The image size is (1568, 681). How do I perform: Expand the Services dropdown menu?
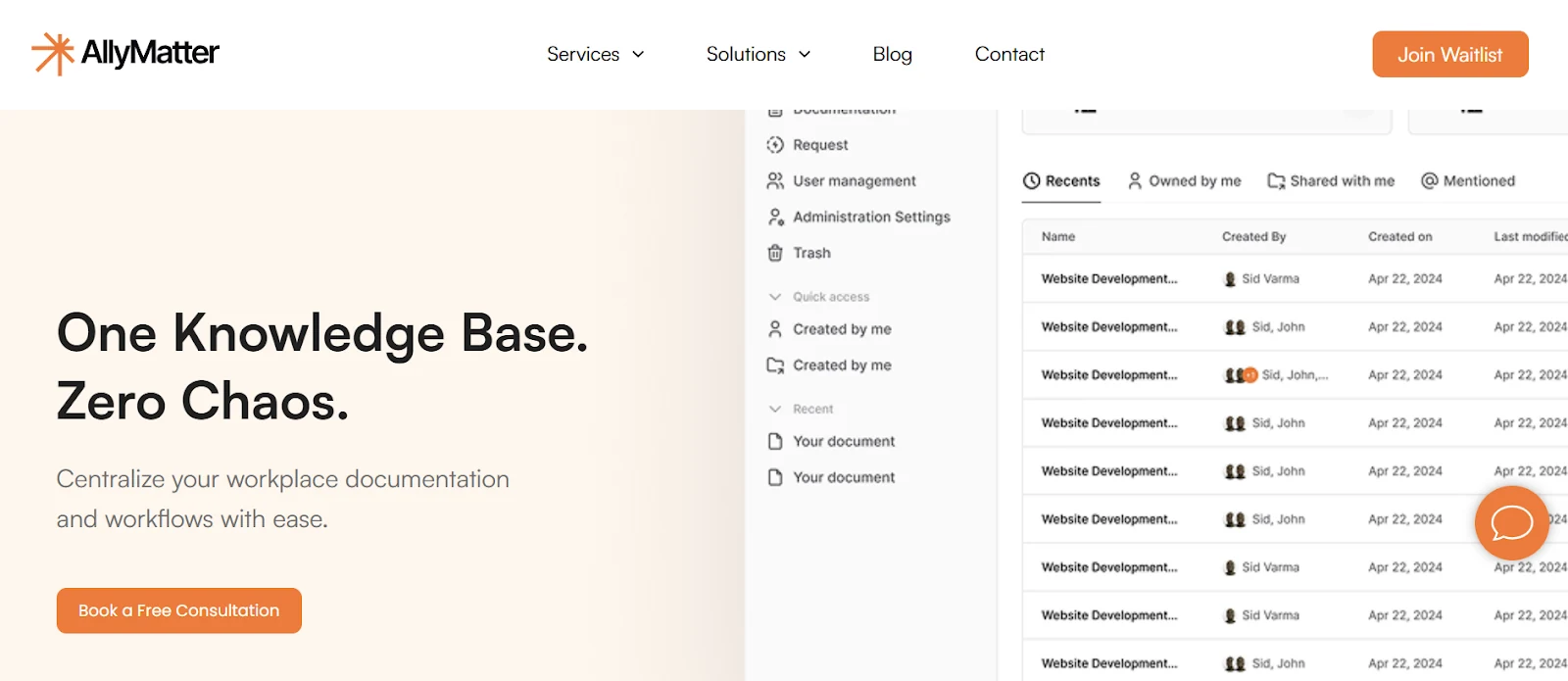point(595,55)
